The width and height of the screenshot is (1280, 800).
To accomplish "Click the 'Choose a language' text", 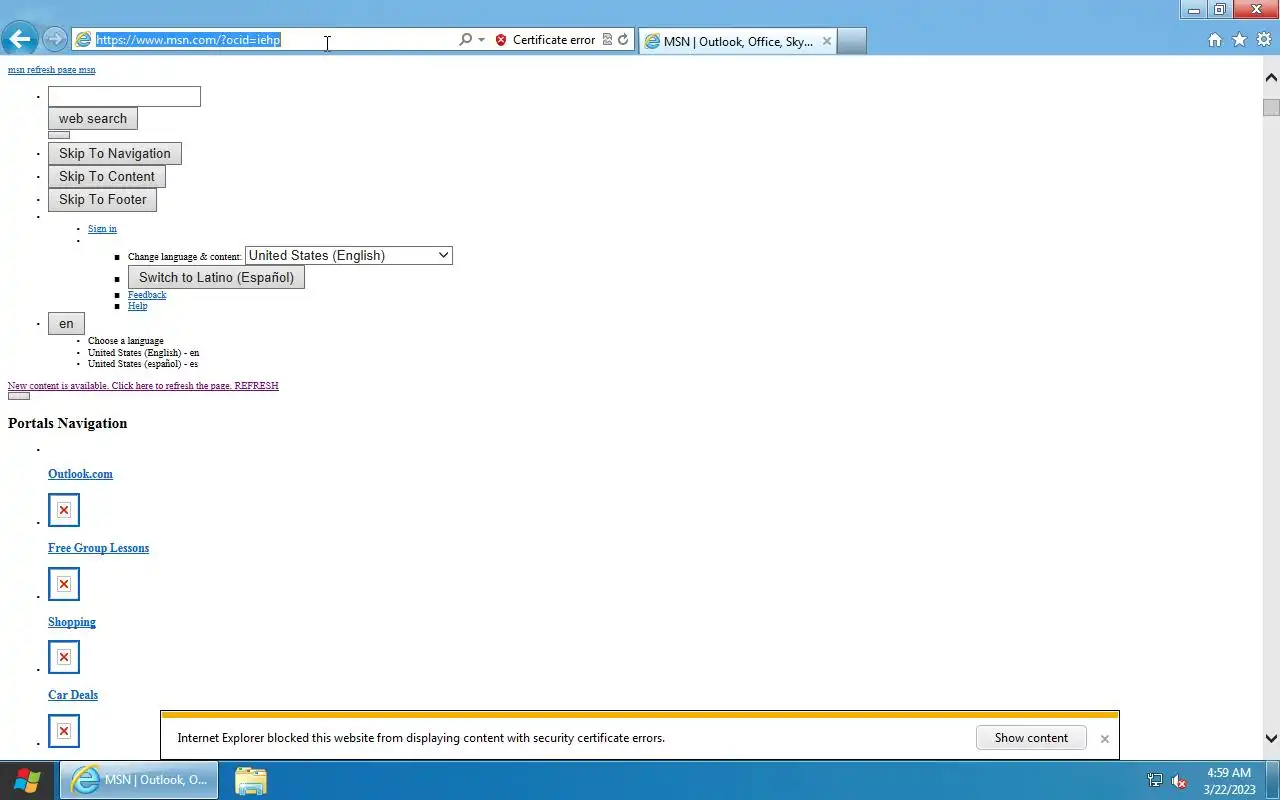I will click(126, 341).
